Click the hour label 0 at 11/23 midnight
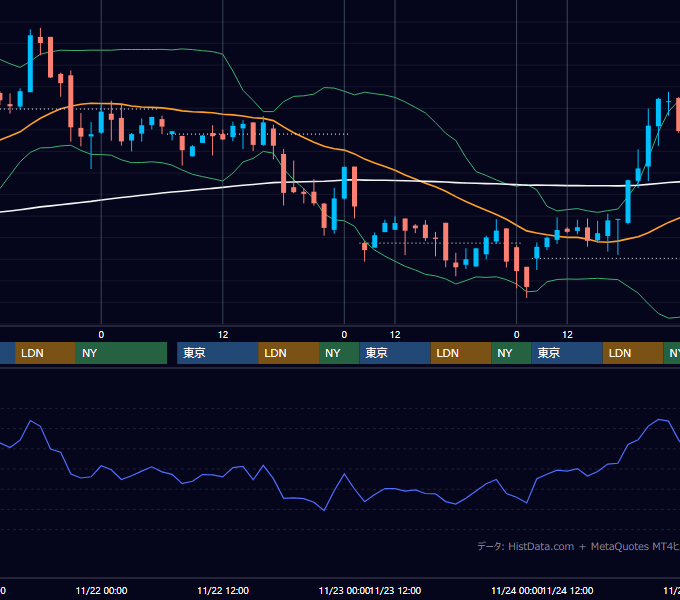This screenshot has height=600, width=680. point(344,335)
